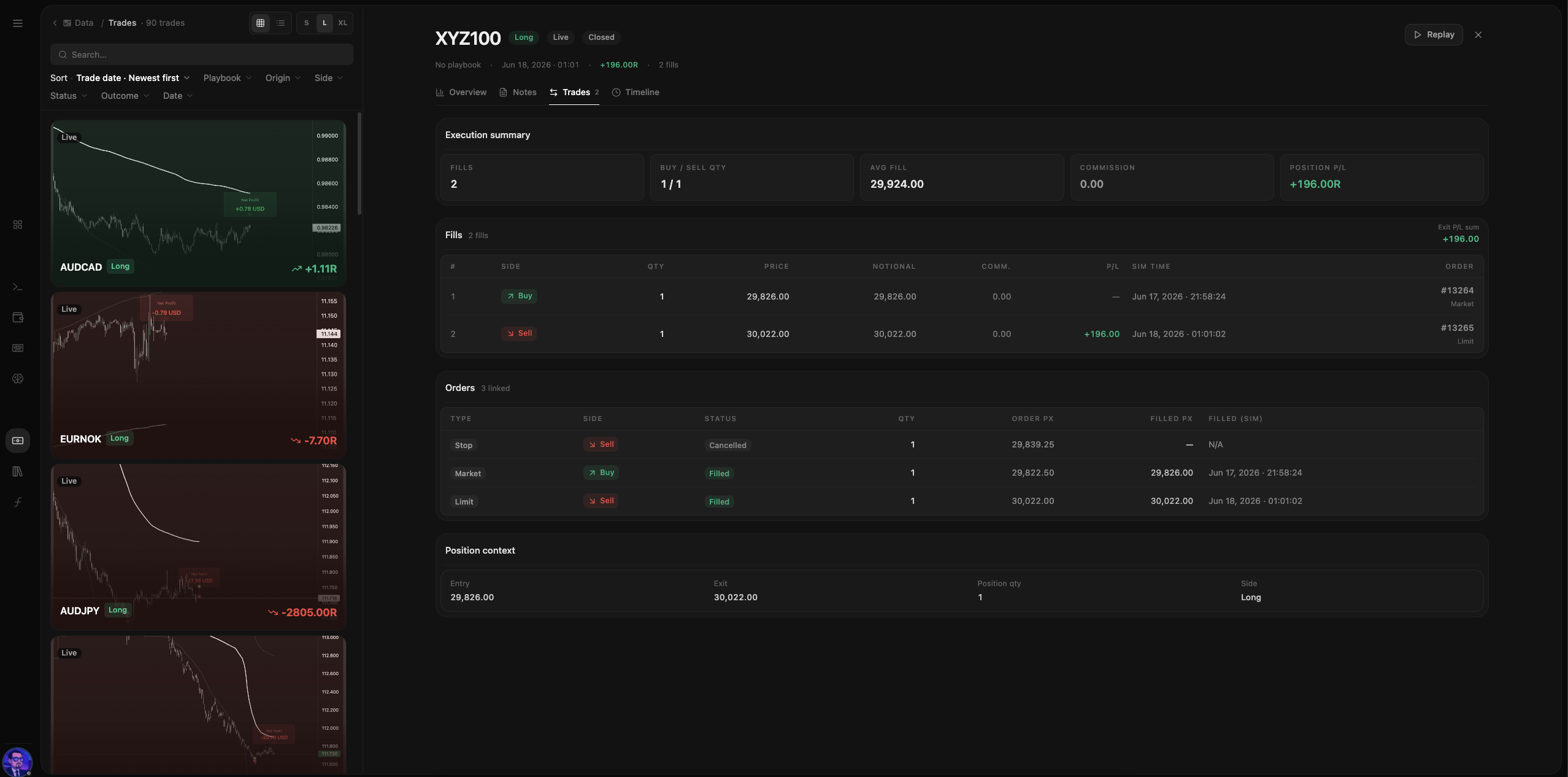The width and height of the screenshot is (1568, 777).
Task: Click the Data breadcrumb link
Action: click(x=79, y=23)
